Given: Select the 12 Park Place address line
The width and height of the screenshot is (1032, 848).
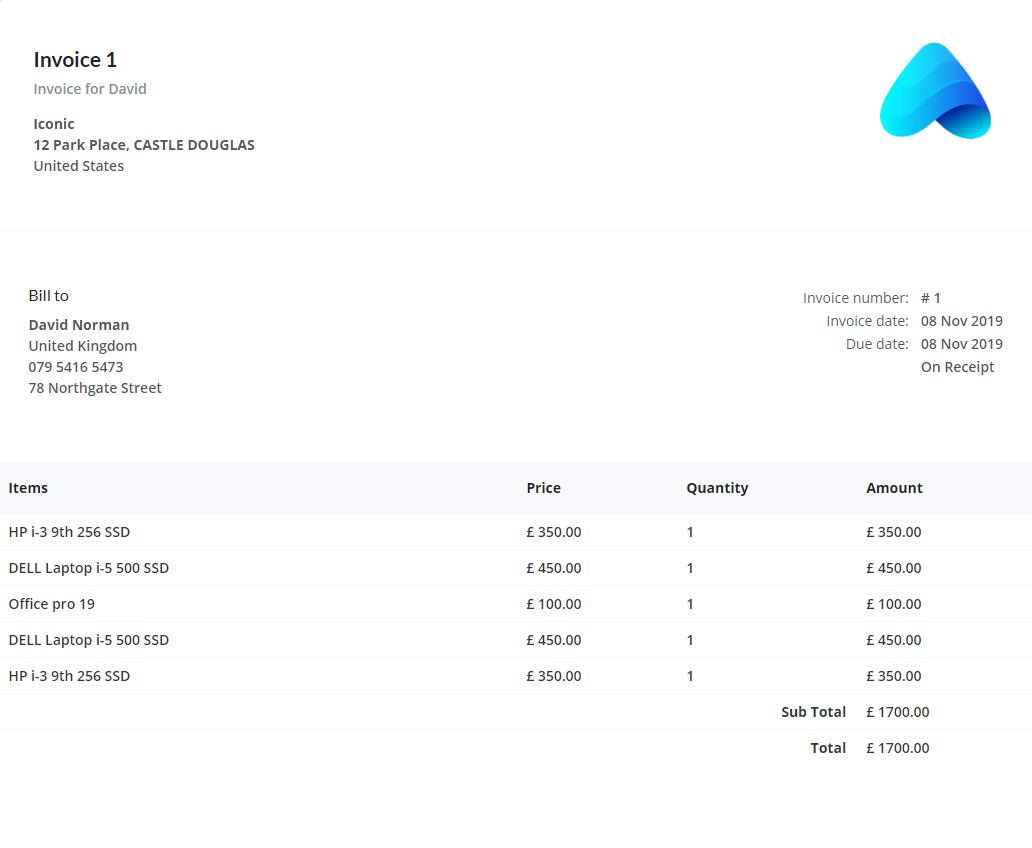Looking at the screenshot, I should coord(144,145).
